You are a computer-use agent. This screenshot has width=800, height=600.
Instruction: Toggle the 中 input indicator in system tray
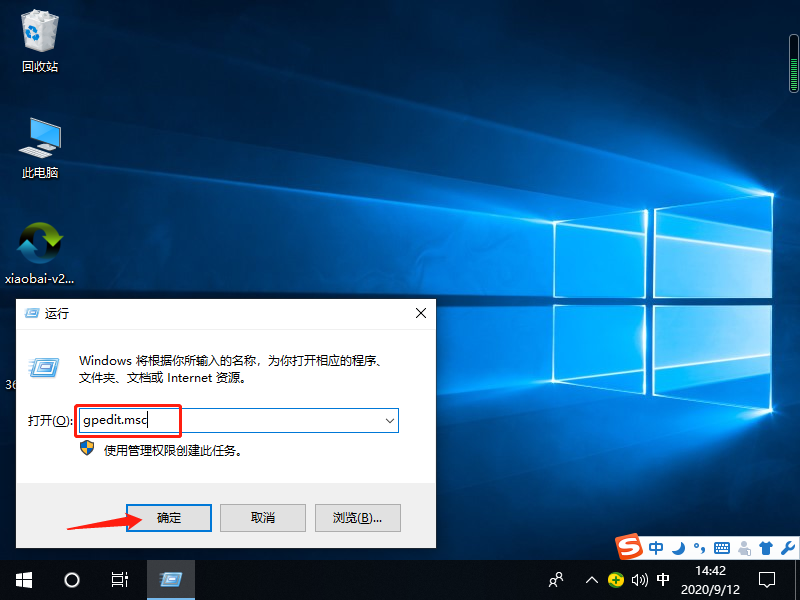[664, 580]
